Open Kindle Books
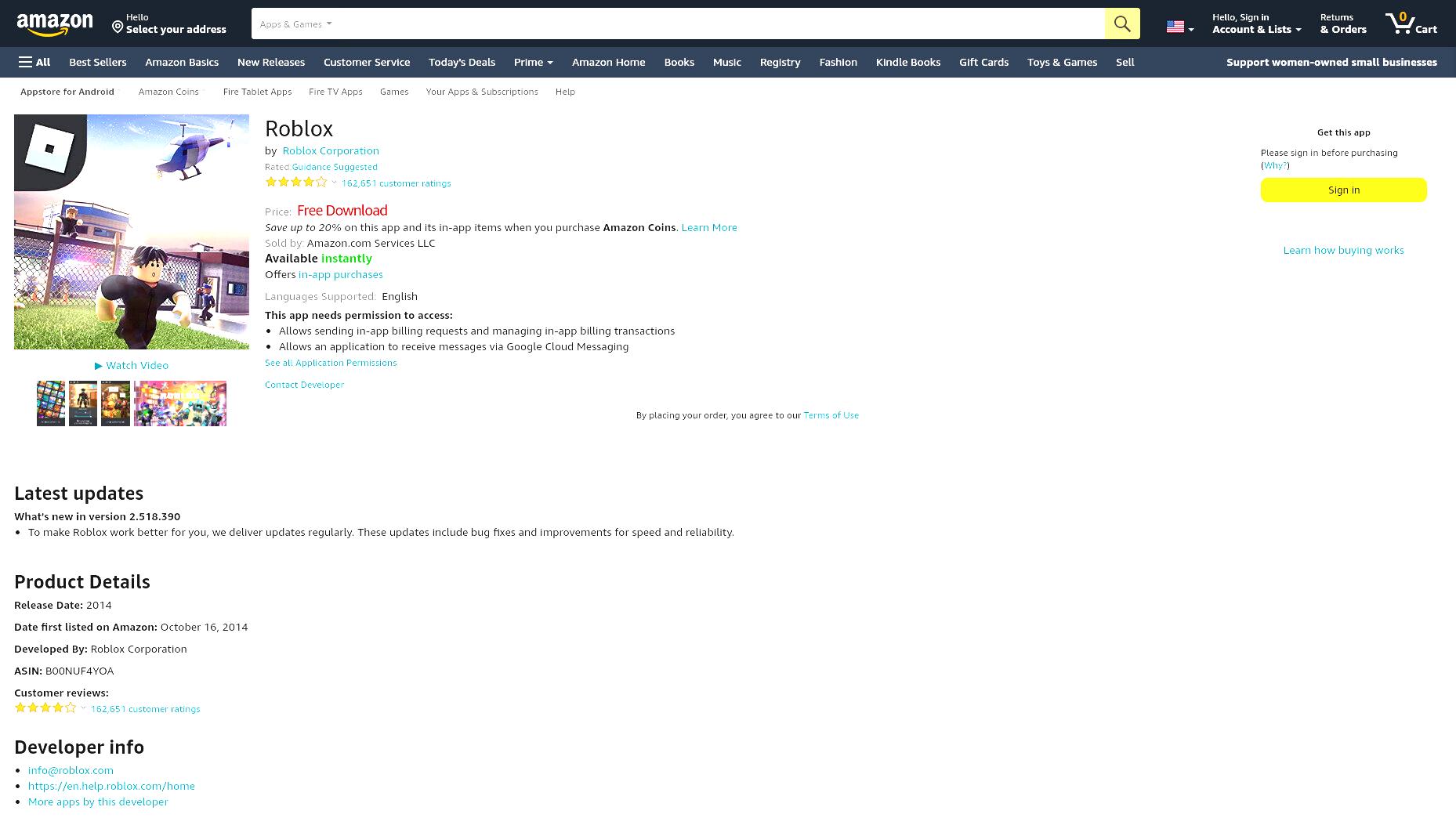This screenshot has width=1456, height=825. coord(907,62)
